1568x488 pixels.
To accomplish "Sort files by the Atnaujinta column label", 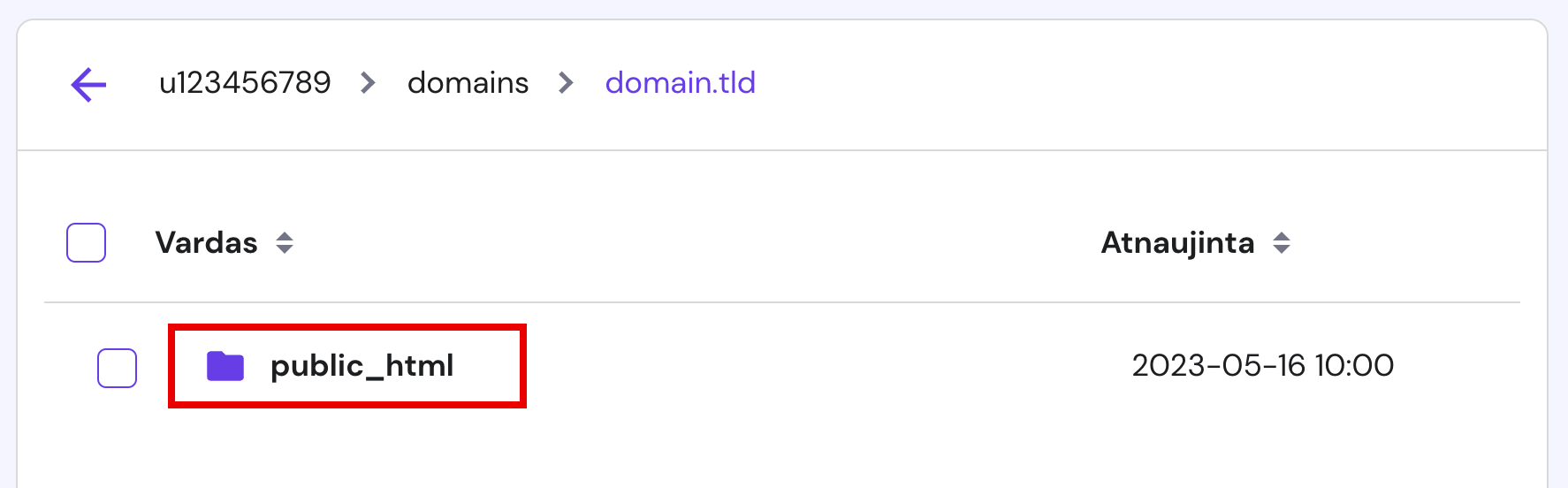I will (1177, 243).
